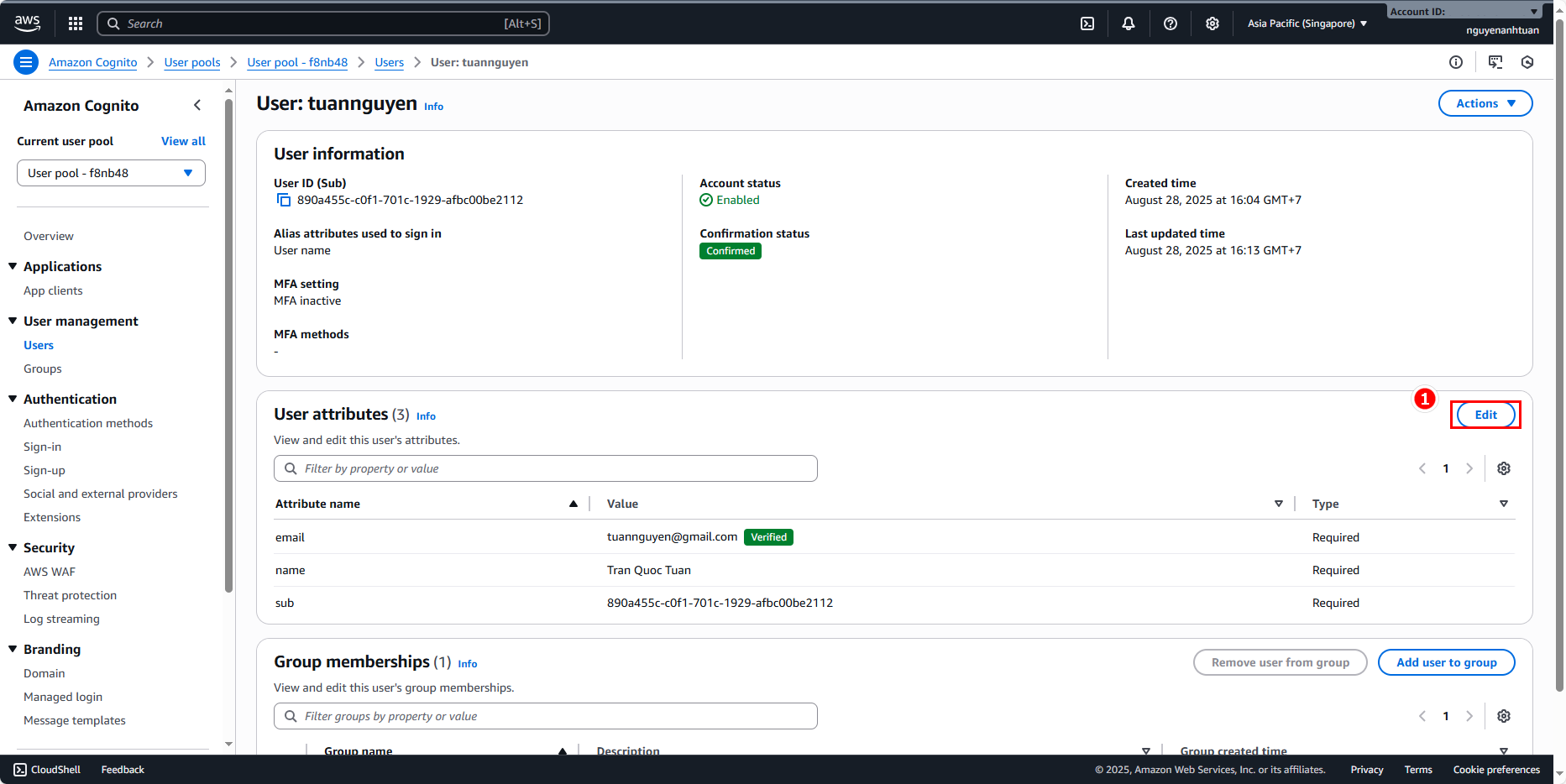Go to App clients in sidebar
The image size is (1566, 784).
click(53, 290)
